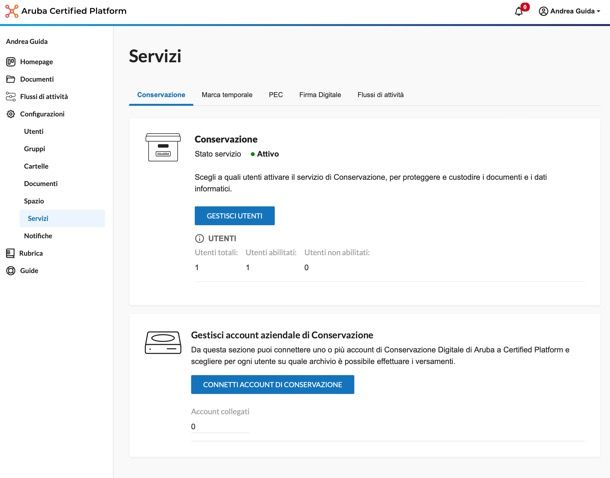Open Cartelle under Configurazioni
The height and width of the screenshot is (478, 610).
click(36, 166)
